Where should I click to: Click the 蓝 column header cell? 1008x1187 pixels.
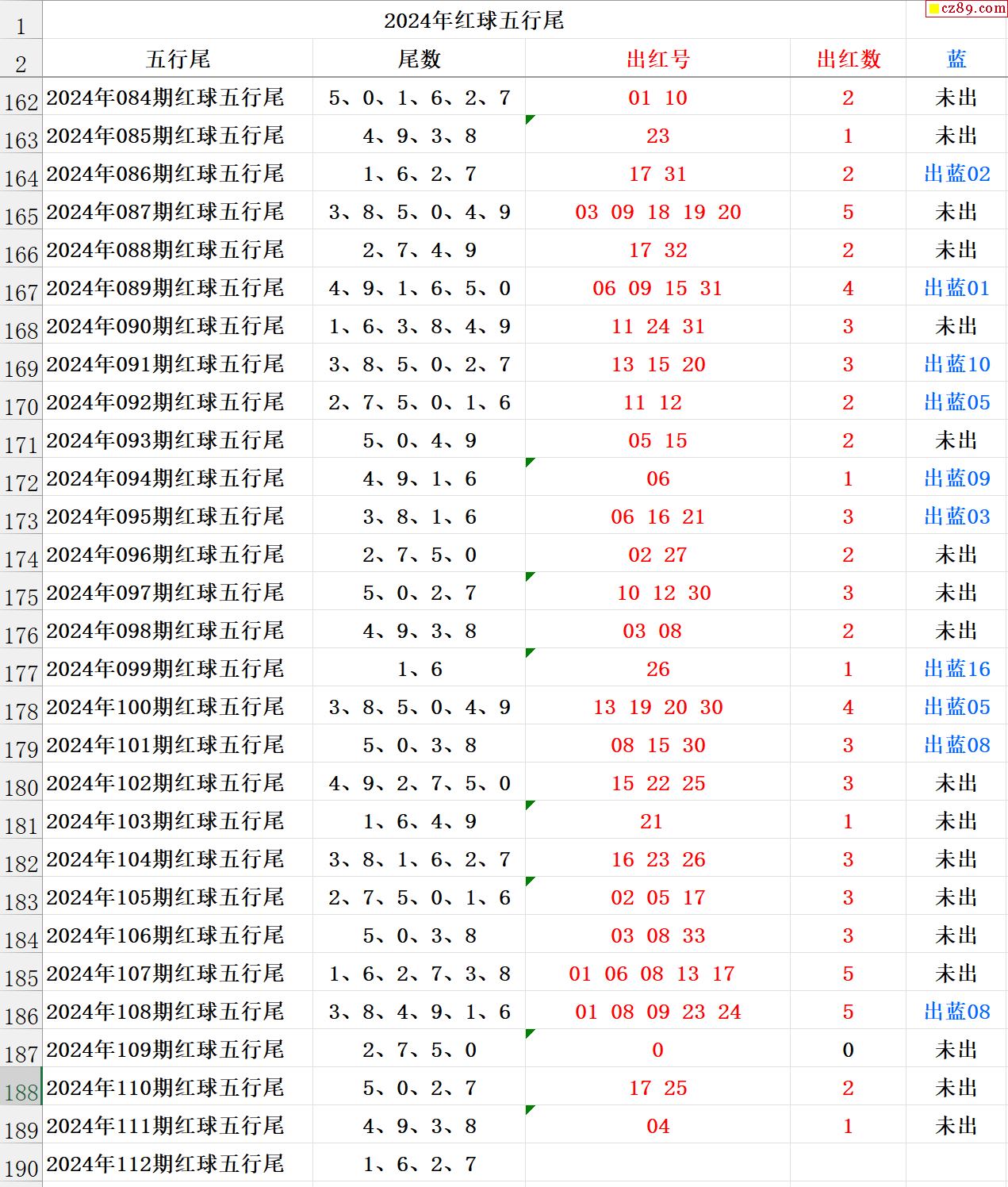point(956,59)
